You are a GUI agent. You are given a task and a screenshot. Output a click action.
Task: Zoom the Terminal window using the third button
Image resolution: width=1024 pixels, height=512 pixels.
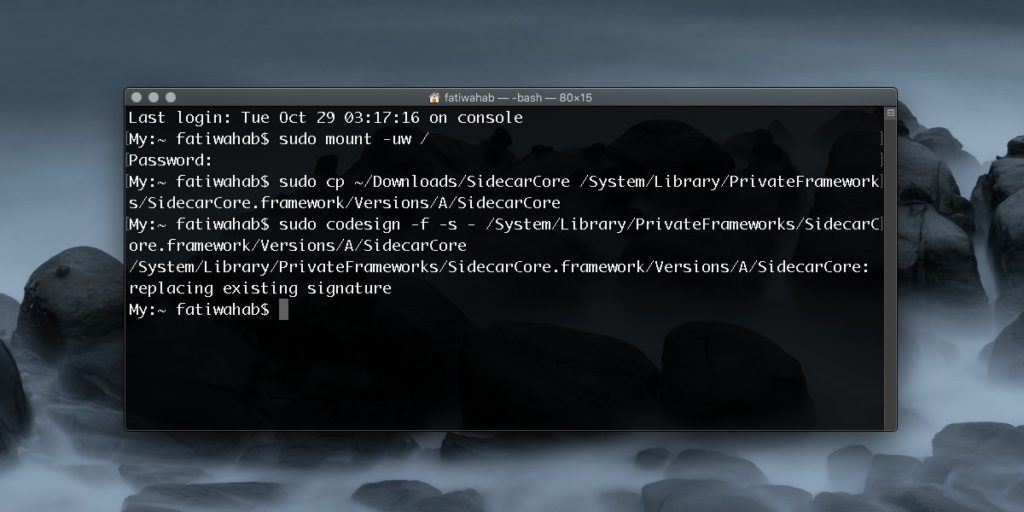tap(170, 97)
